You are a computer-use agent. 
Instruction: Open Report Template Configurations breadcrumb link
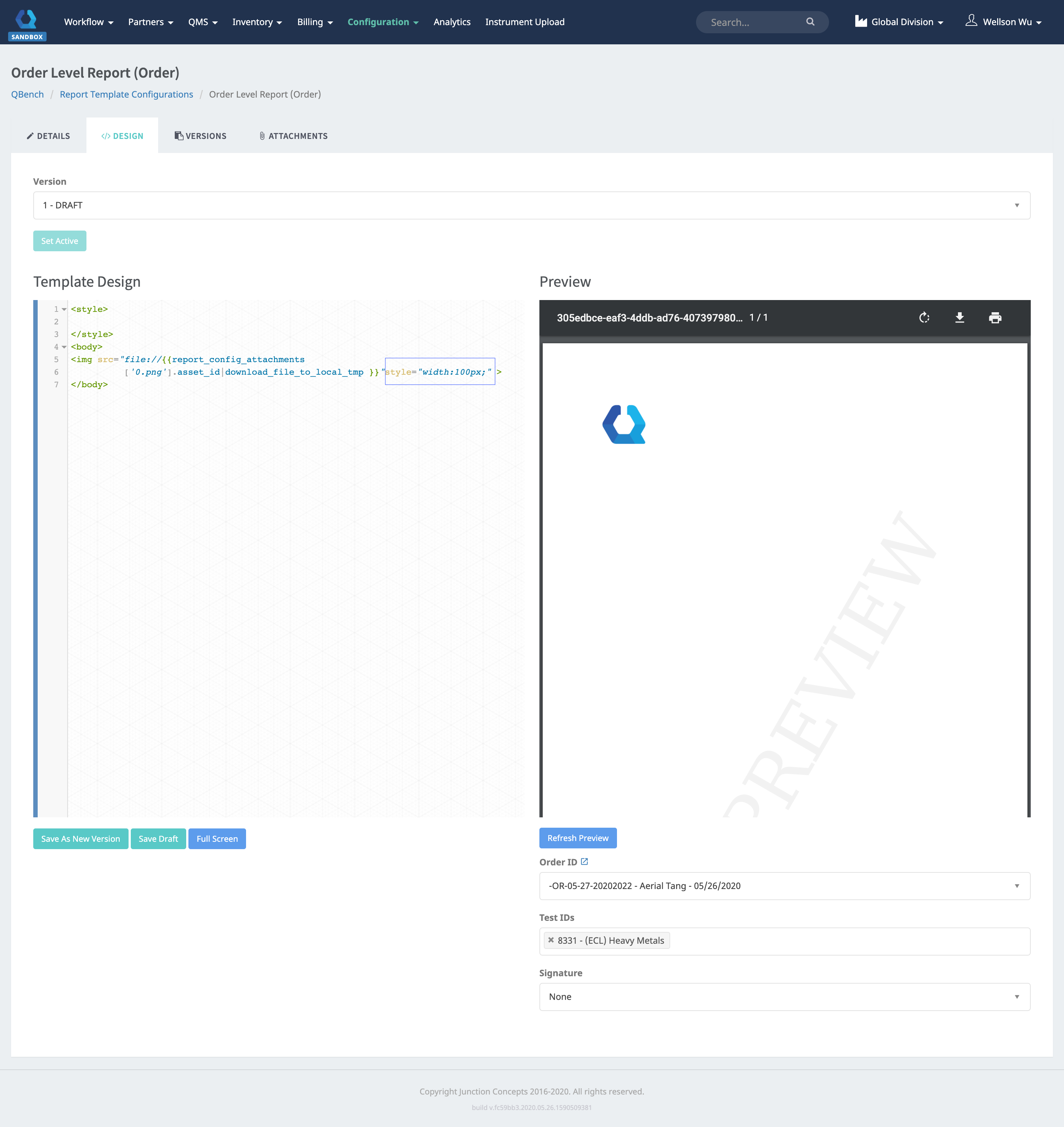pos(126,94)
